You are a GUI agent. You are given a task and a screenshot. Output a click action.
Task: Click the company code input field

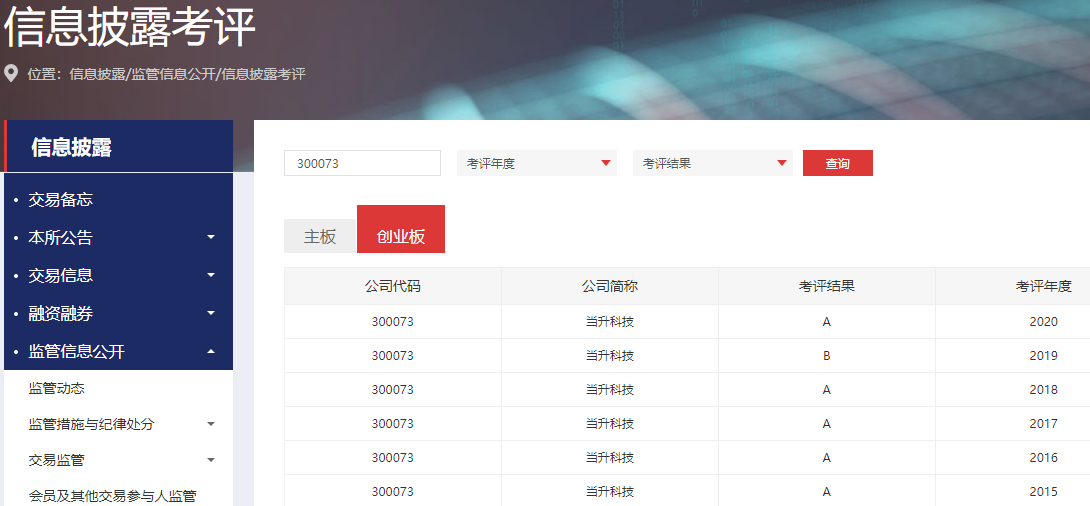coord(362,163)
